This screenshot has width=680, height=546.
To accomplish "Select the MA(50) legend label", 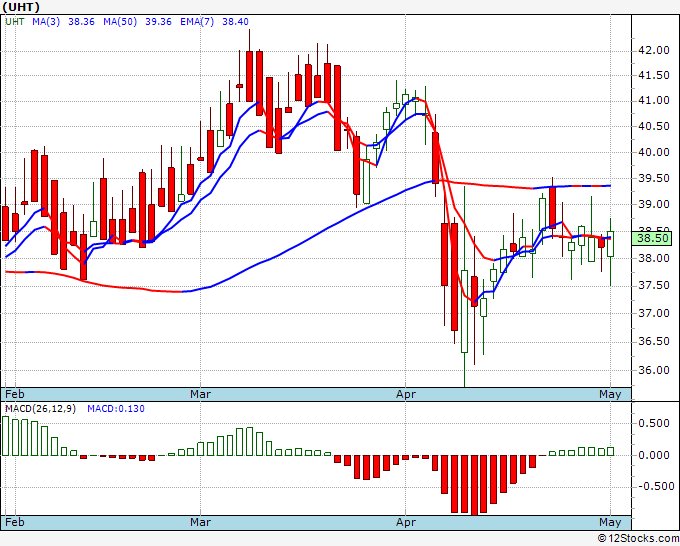I will [120, 22].
